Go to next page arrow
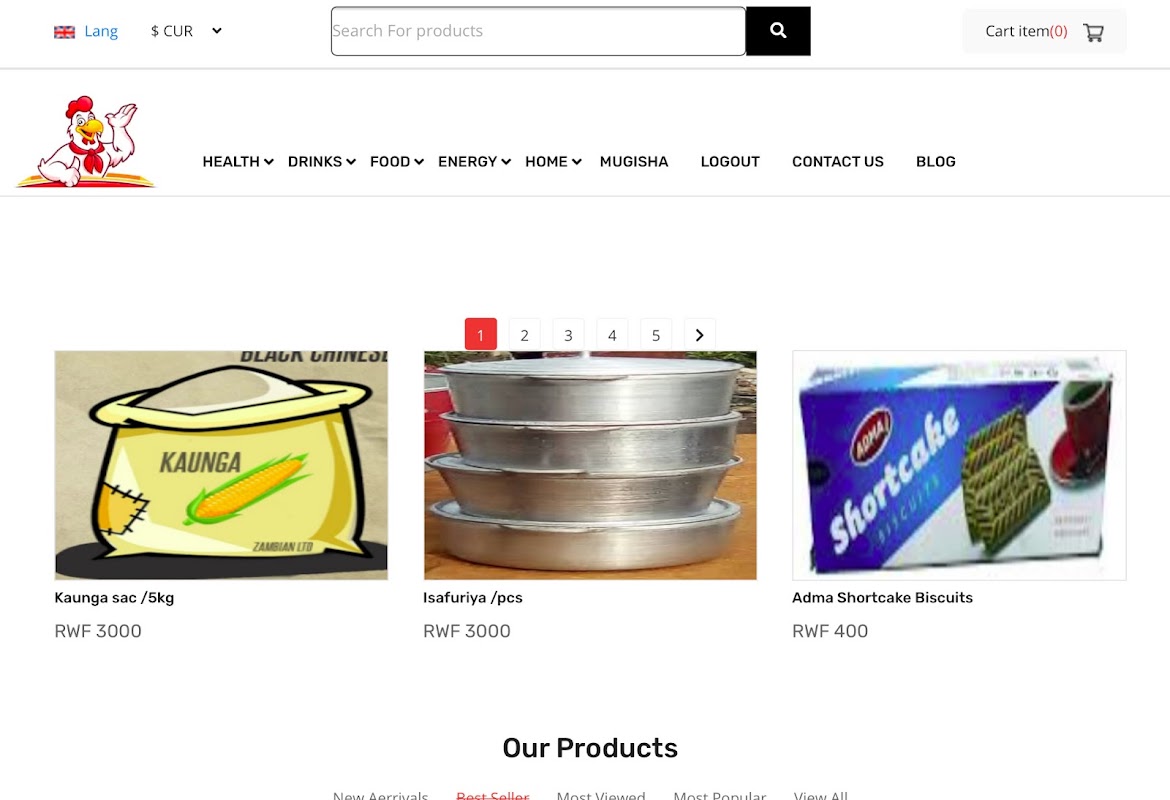Image resolution: width=1170 pixels, height=800 pixels. pos(699,335)
